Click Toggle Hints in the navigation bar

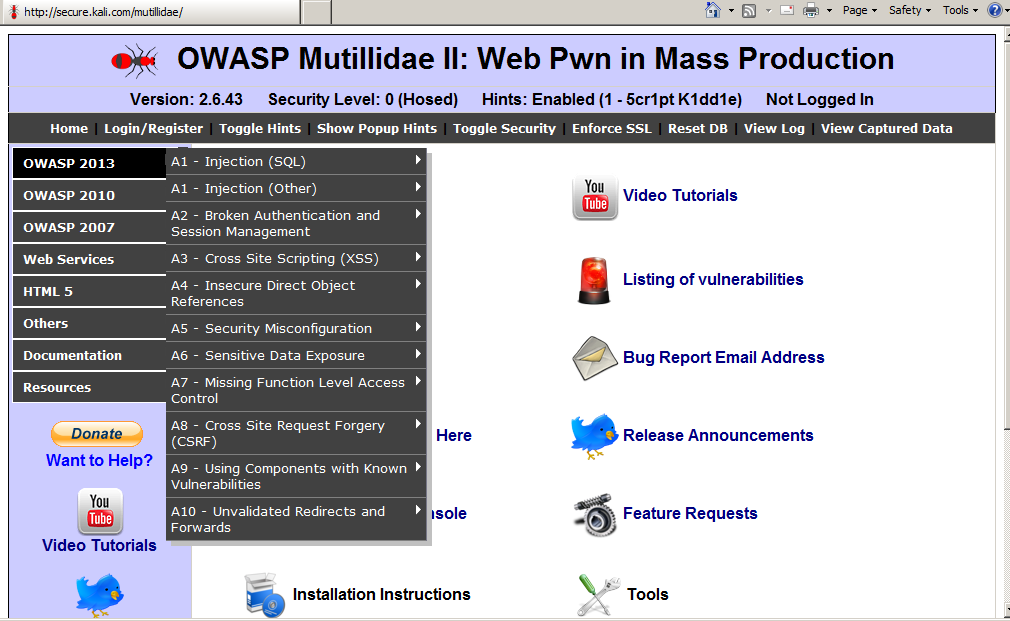point(260,129)
